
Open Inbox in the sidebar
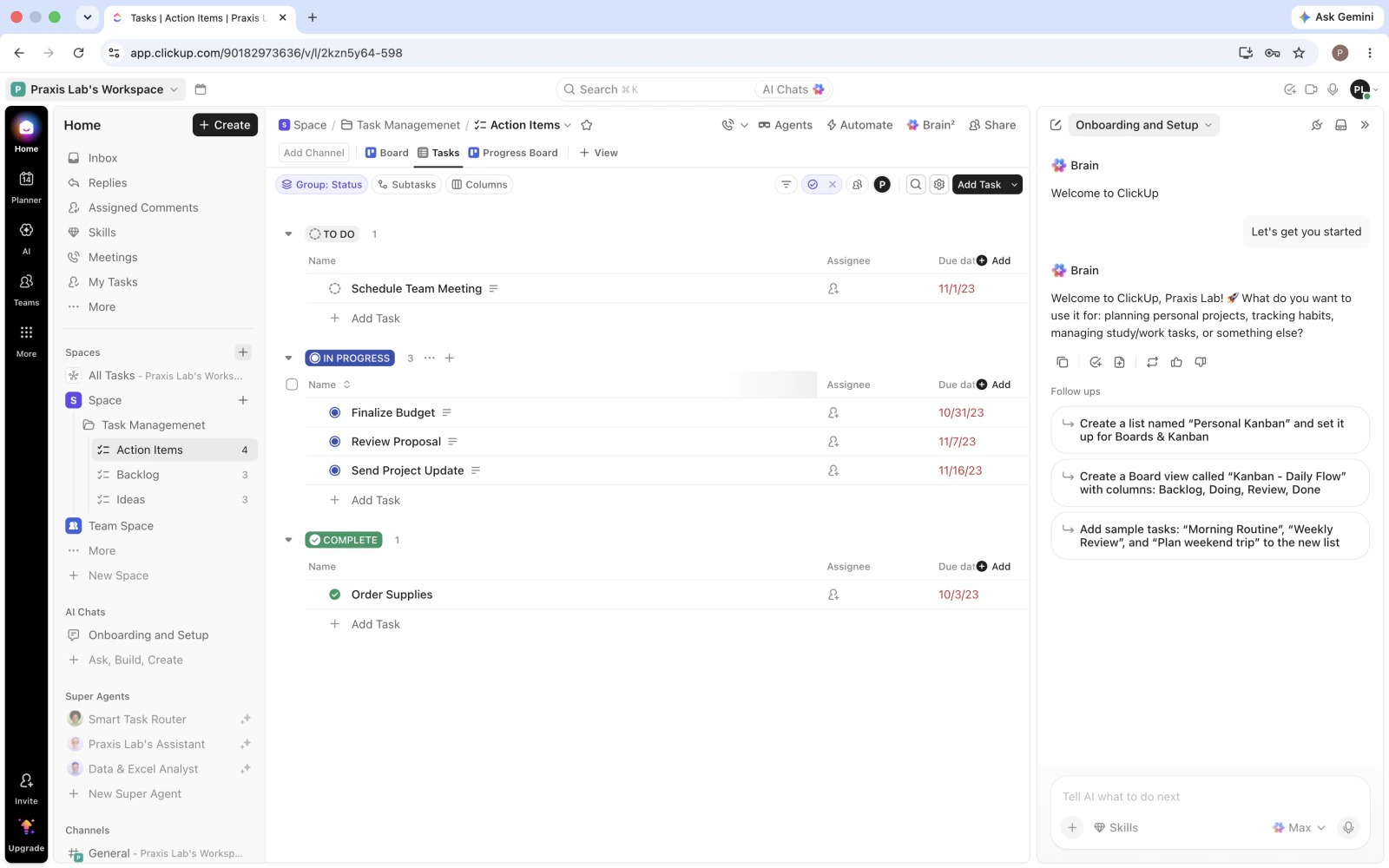tap(102, 158)
